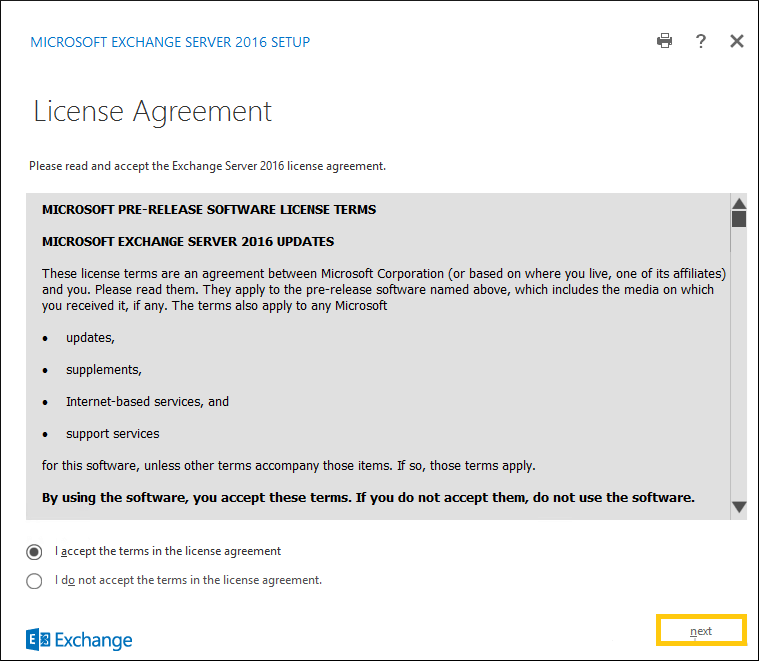
Task: Click the Exchange logo icon
Action: pos(38,640)
